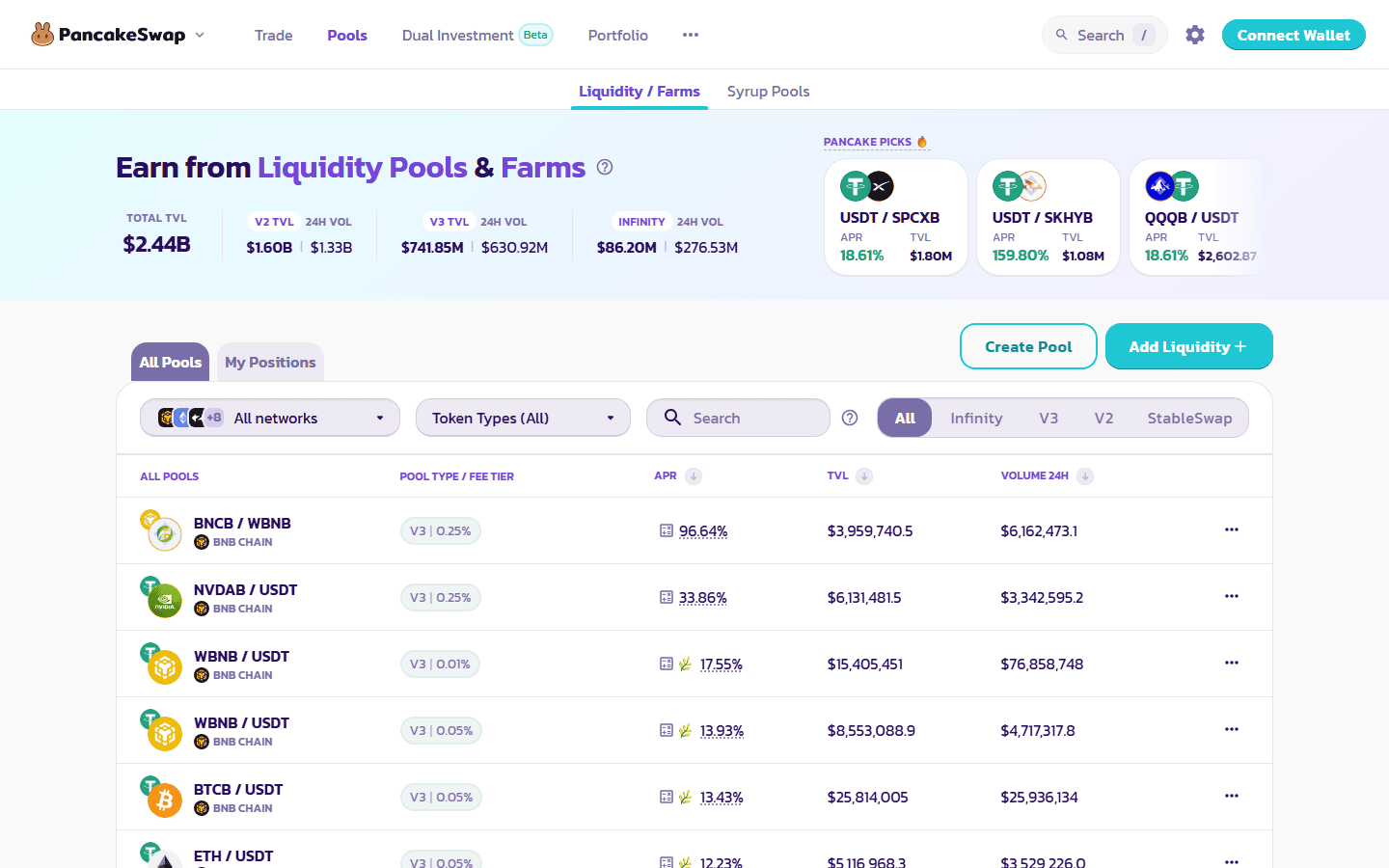Click APR calculator icon for BTCB / USDT
Screen dimensions: 1389x868
(667, 797)
